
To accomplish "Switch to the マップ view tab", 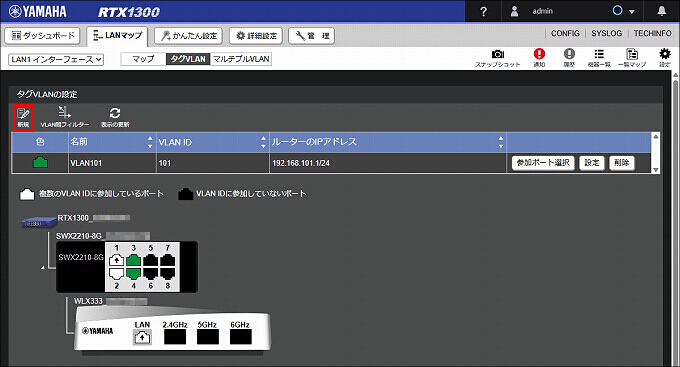I will coord(143,59).
